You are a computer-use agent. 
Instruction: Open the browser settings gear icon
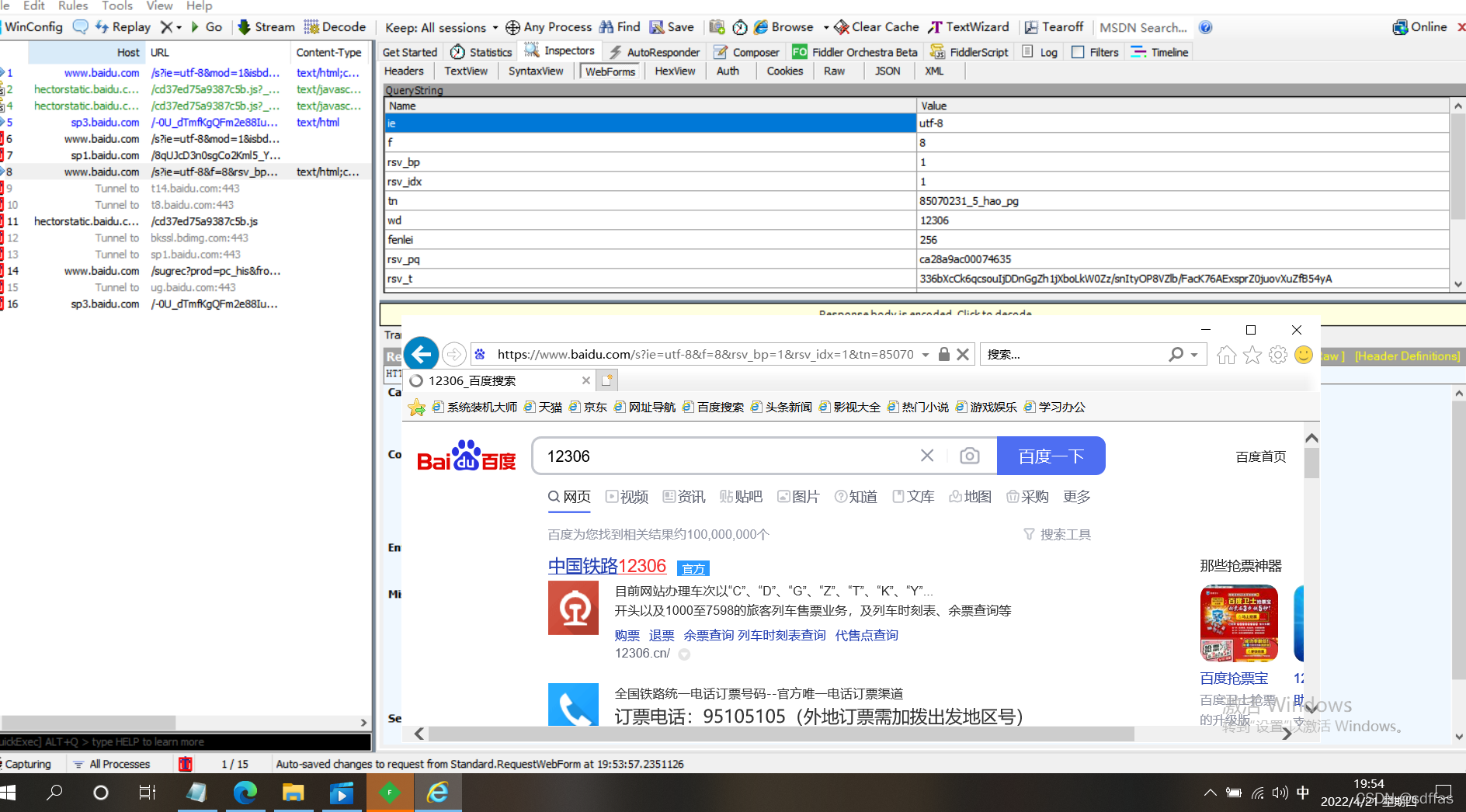point(1278,355)
